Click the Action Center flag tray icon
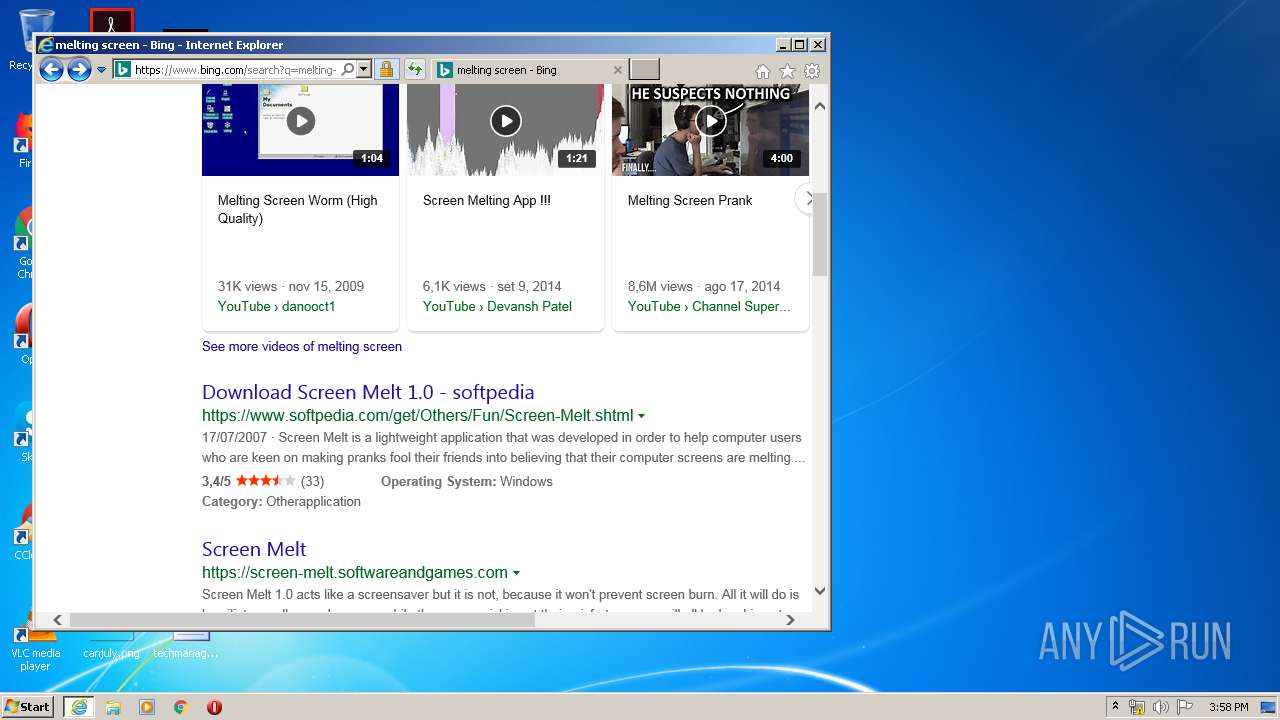 1184,707
